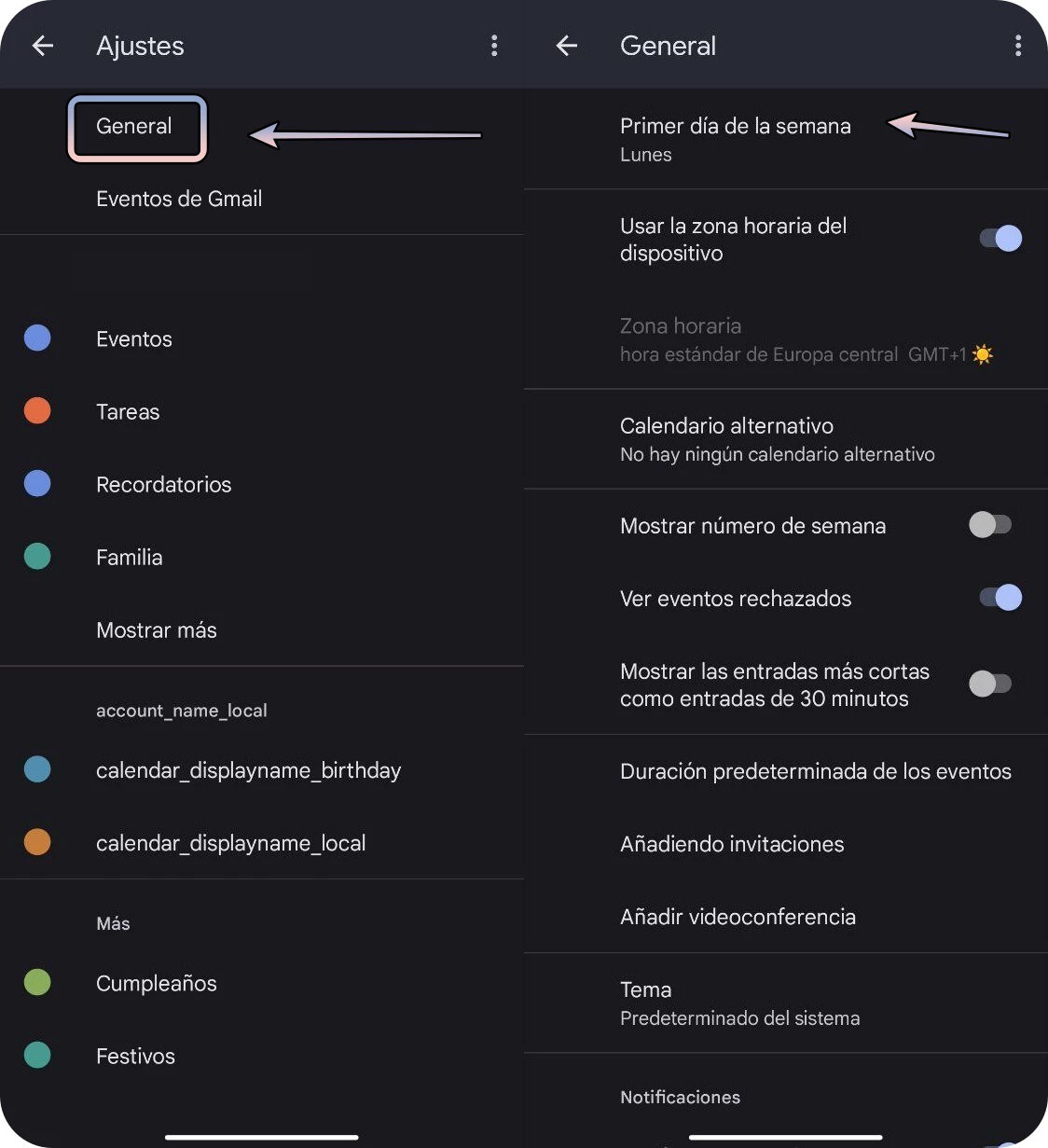Screen dimensions: 1048x1148
Task: Select the General settings item
Action: (x=136, y=128)
